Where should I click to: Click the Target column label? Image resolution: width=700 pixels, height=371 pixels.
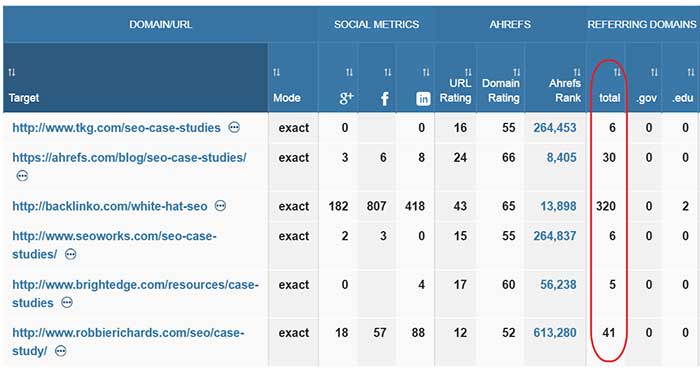[x=24, y=98]
